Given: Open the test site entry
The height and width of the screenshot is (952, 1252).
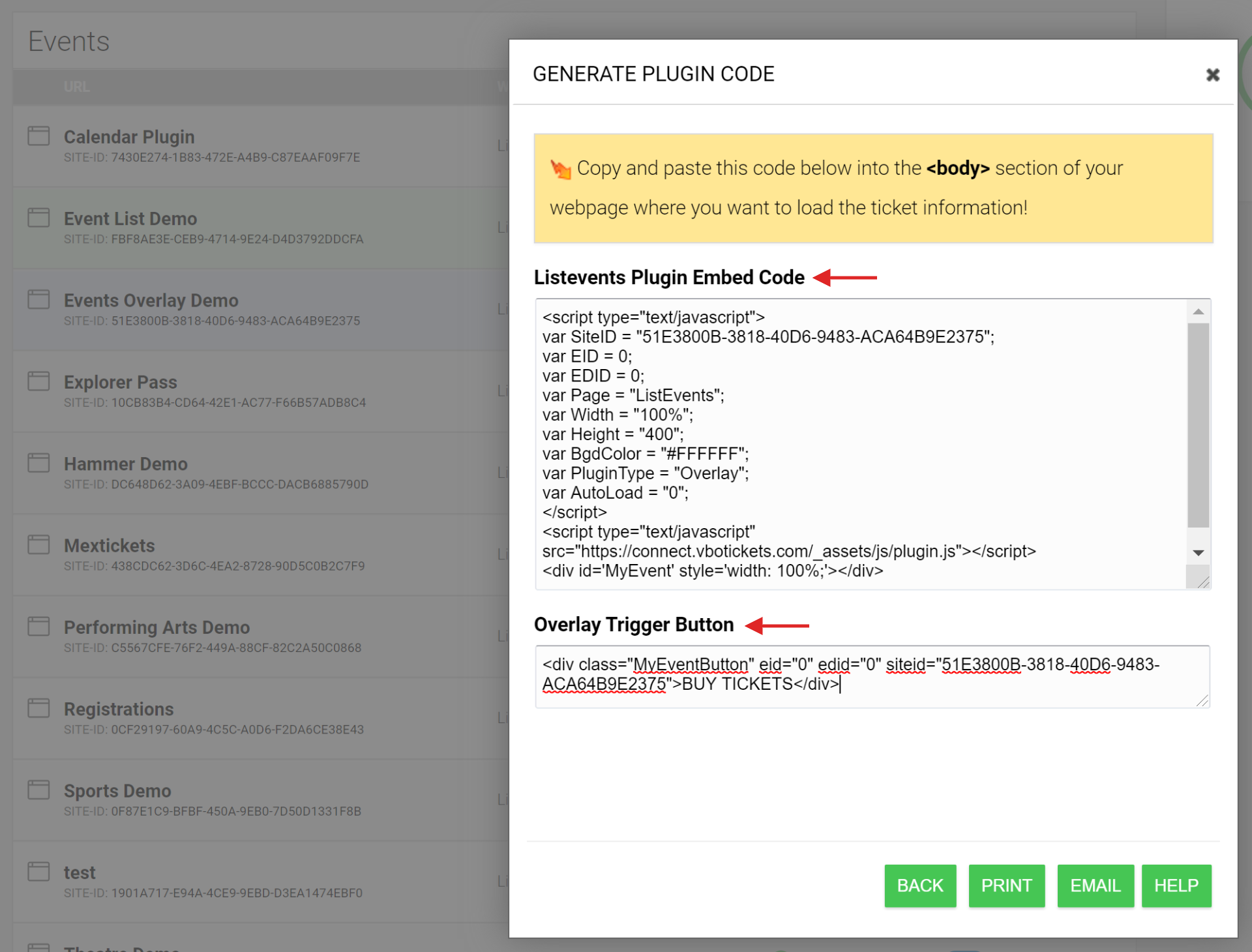Looking at the screenshot, I should [80, 872].
